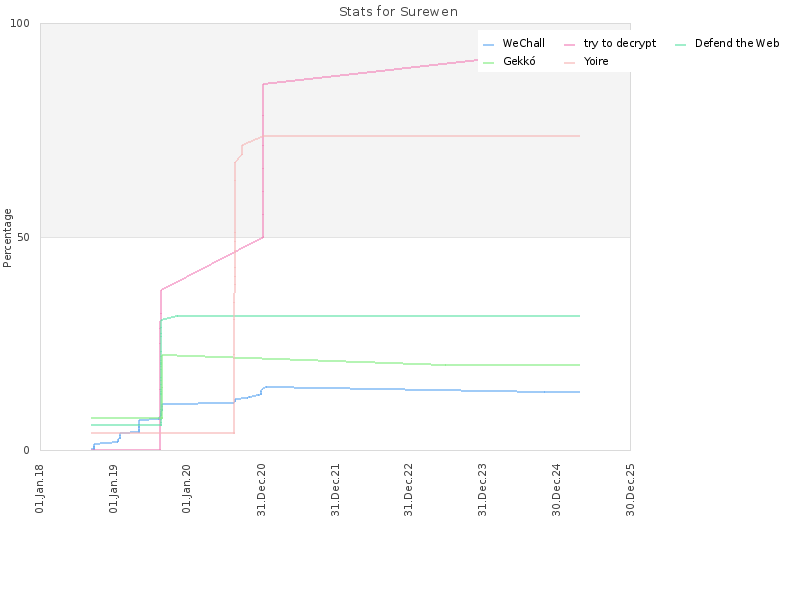
Task: Click the Defend the Web legend marker
Action: (681, 44)
